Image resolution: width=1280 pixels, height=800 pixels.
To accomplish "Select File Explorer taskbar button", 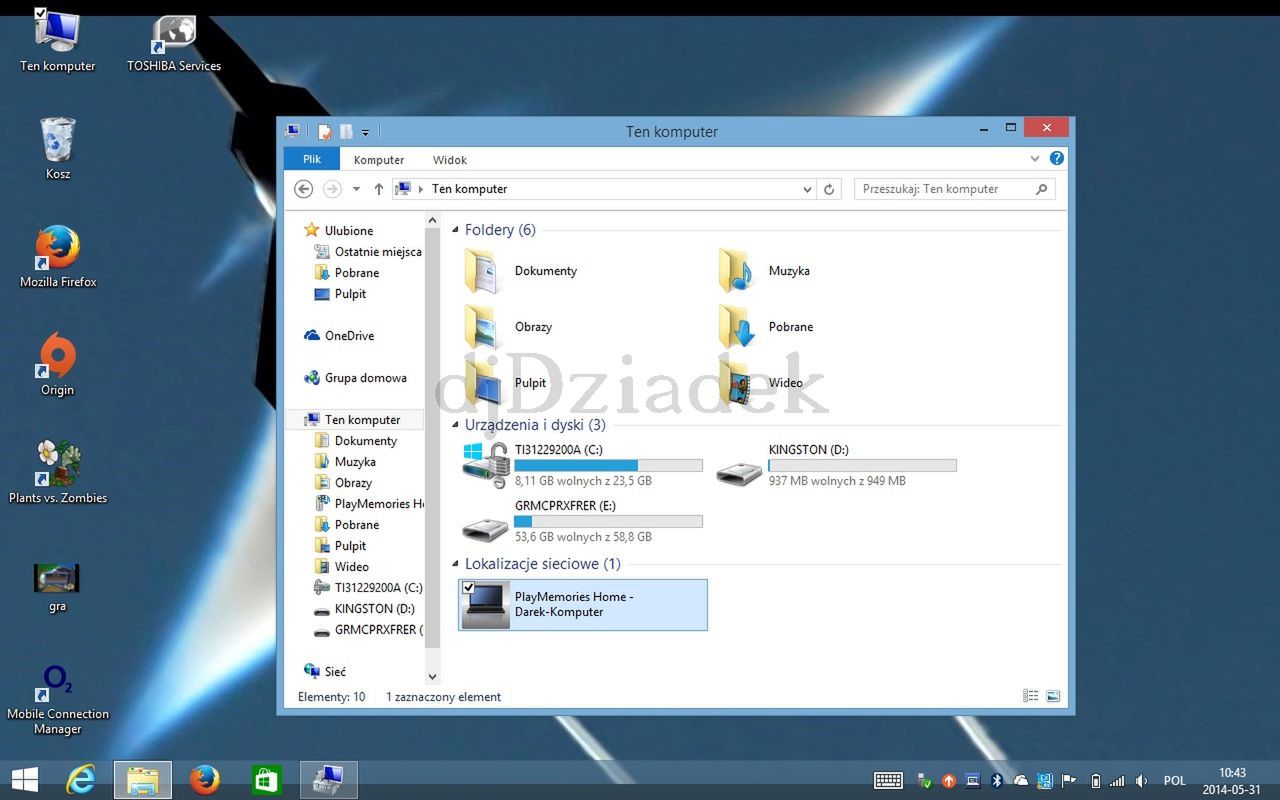I will [143, 780].
